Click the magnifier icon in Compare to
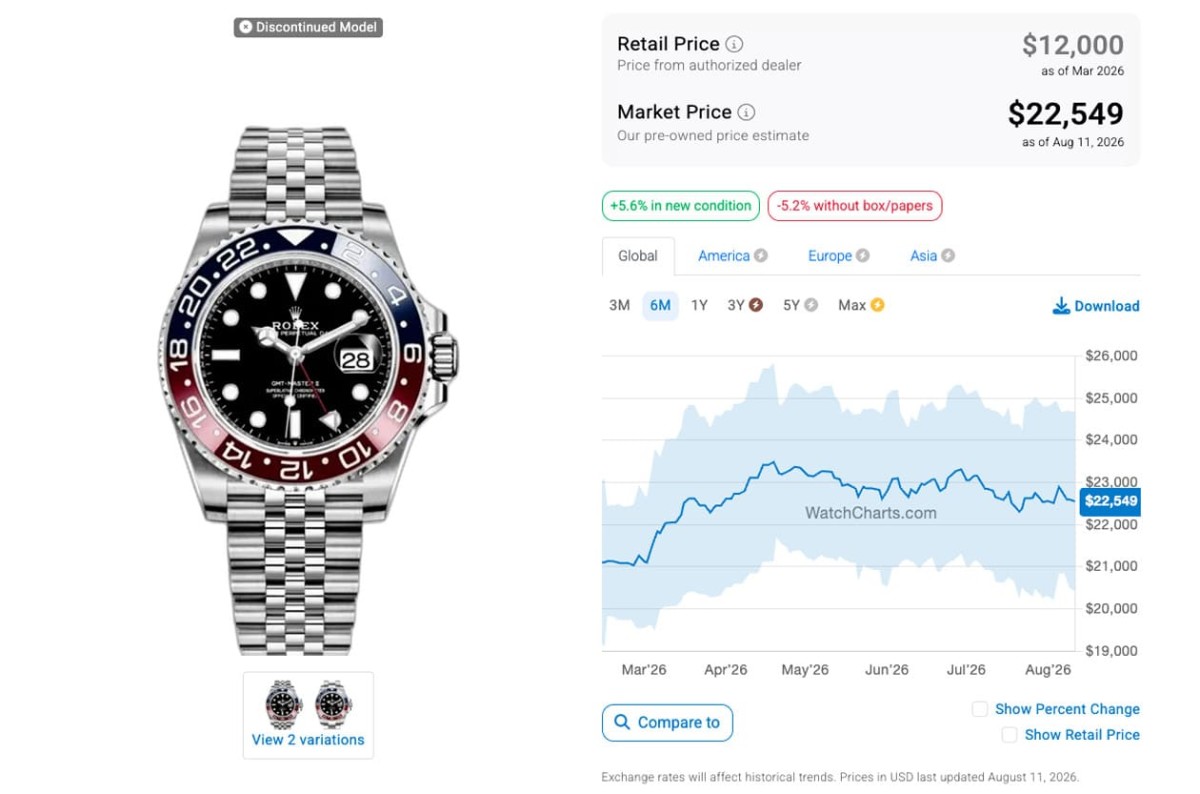 tap(622, 722)
